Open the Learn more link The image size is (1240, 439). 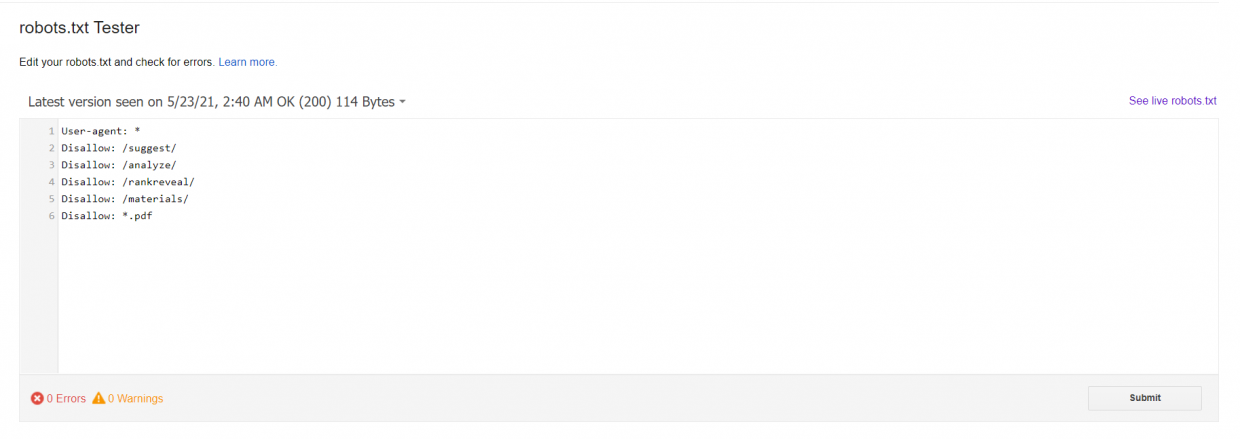click(248, 62)
